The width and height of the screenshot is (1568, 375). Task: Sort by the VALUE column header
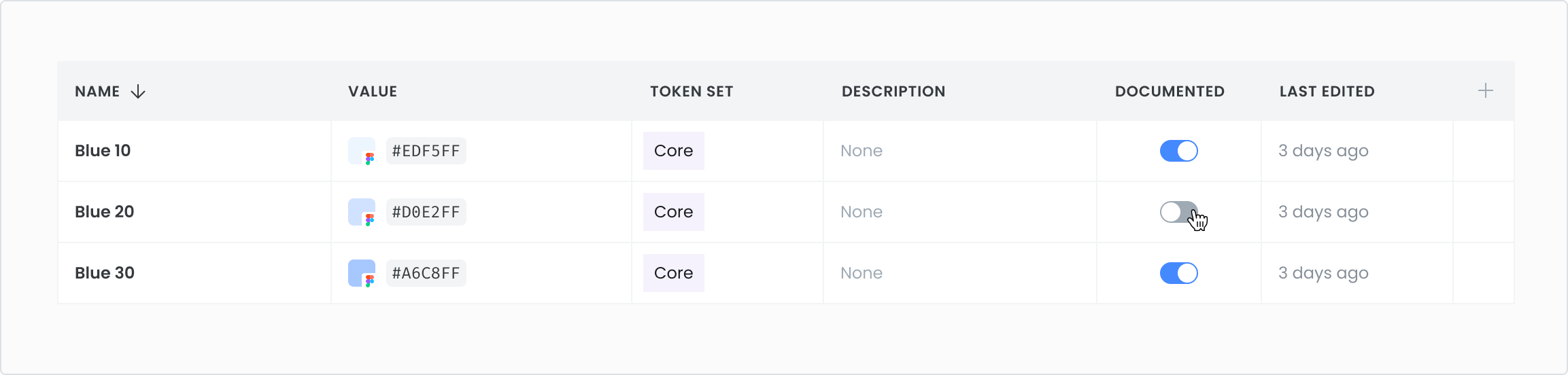(373, 92)
